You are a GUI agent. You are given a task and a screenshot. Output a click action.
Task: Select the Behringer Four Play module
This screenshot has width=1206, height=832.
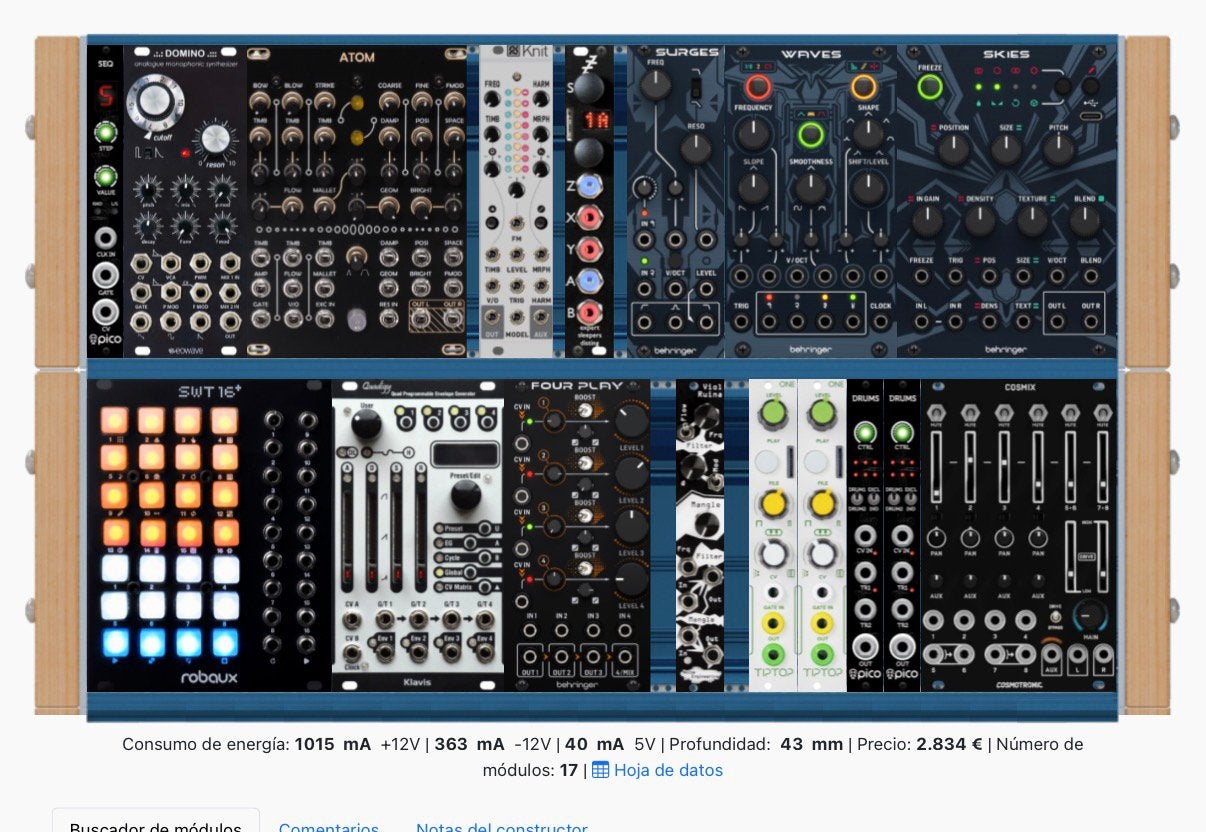click(x=577, y=535)
